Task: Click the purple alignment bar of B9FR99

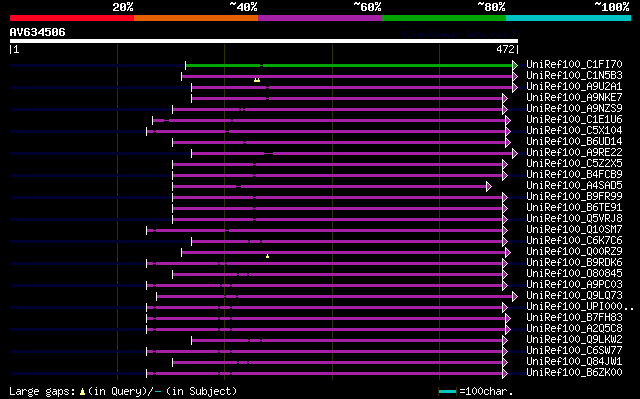Action: [338, 197]
